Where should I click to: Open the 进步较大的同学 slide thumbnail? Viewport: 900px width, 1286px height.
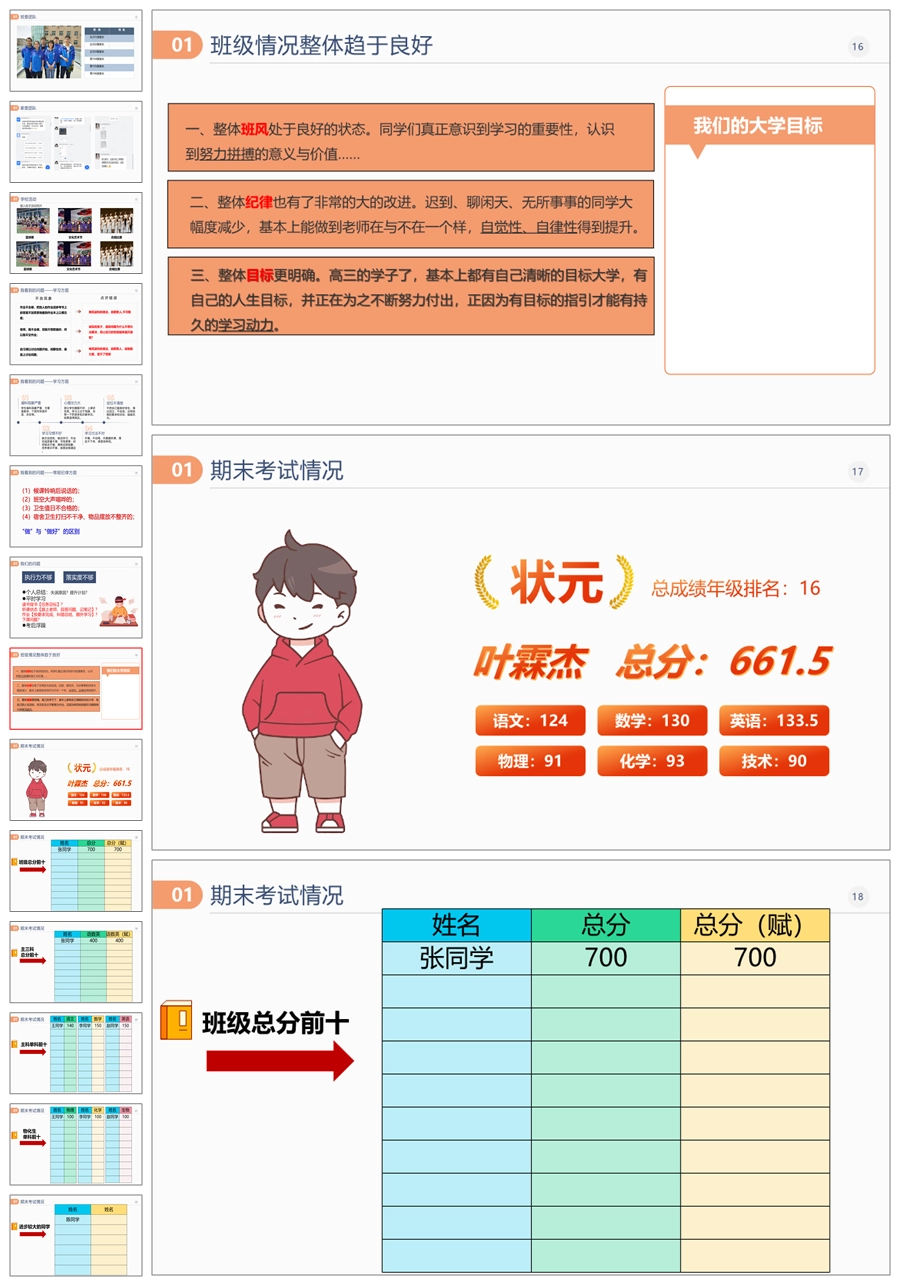[x=76, y=1237]
